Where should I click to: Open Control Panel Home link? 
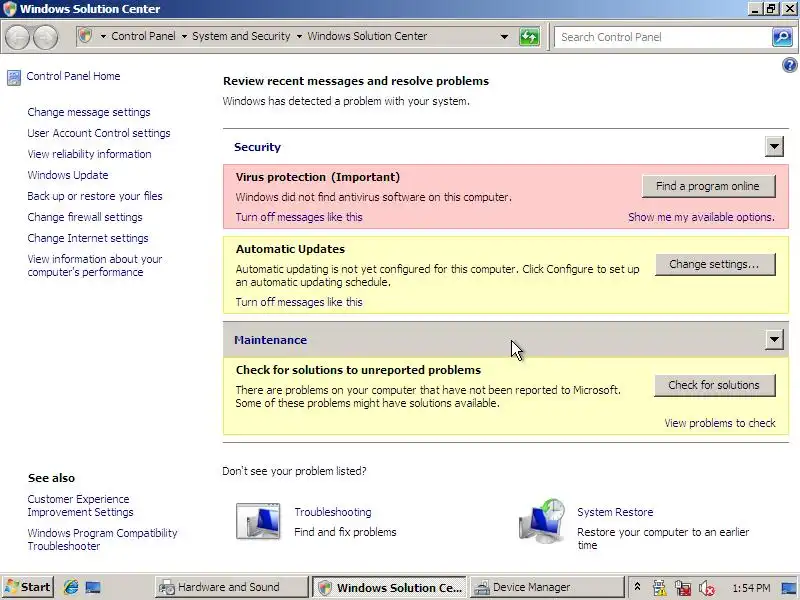click(x=73, y=76)
